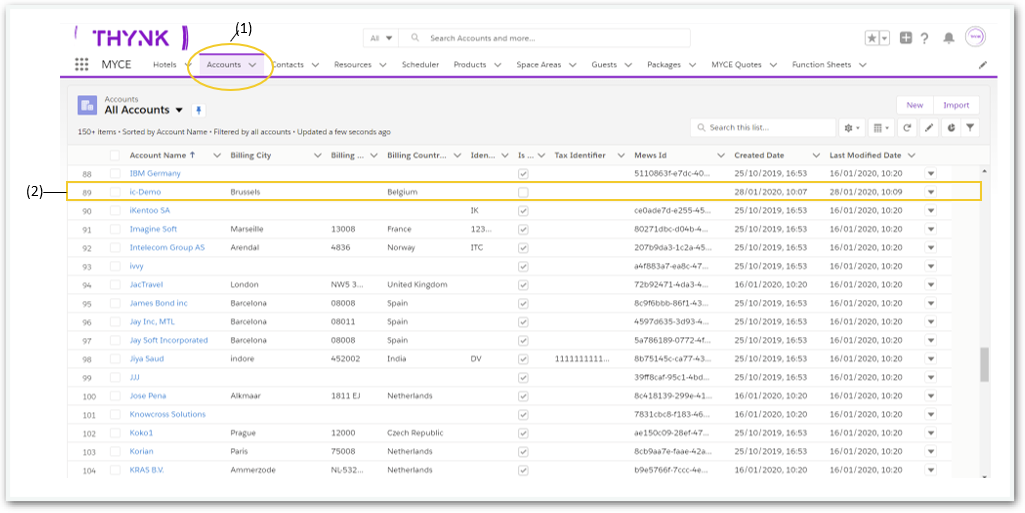
Task: Go to the Contacts tab
Action: pyautogui.click(x=288, y=65)
